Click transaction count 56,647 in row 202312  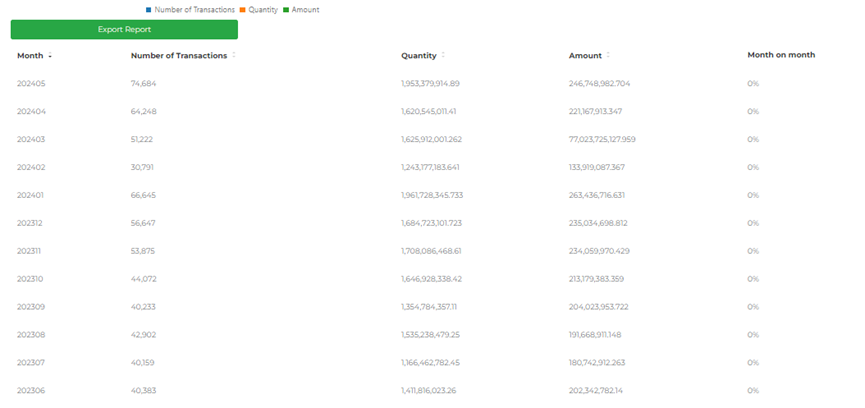click(x=143, y=223)
